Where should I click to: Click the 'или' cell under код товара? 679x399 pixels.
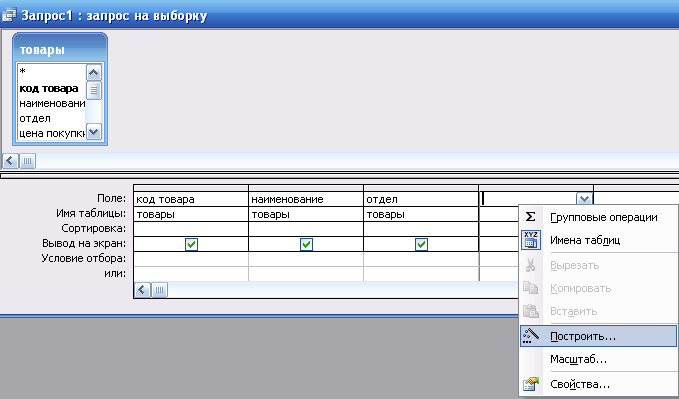(191, 274)
